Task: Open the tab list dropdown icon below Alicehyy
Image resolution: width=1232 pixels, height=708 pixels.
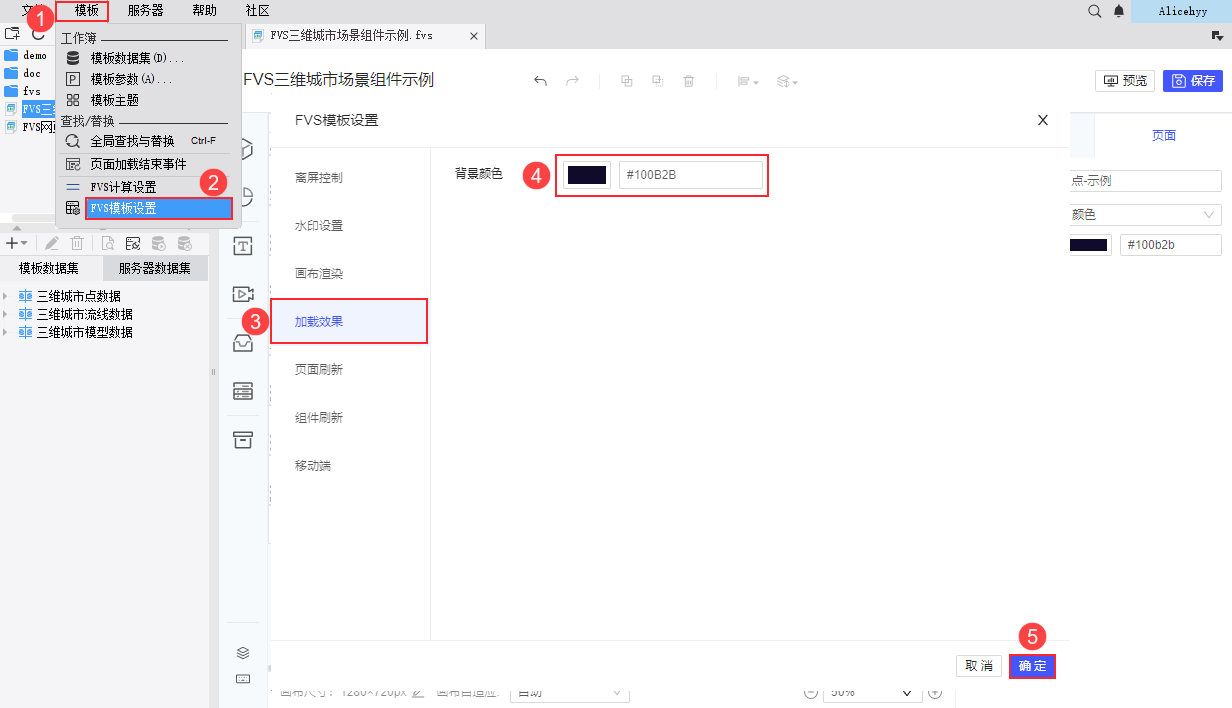Action: pos(1217,35)
